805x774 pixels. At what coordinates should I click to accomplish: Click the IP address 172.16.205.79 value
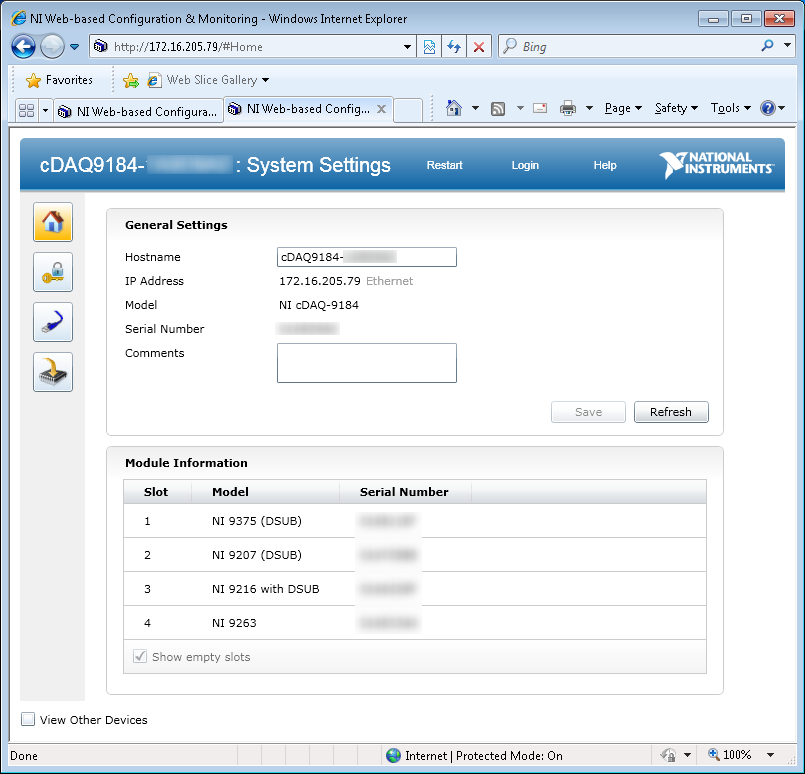(320, 281)
